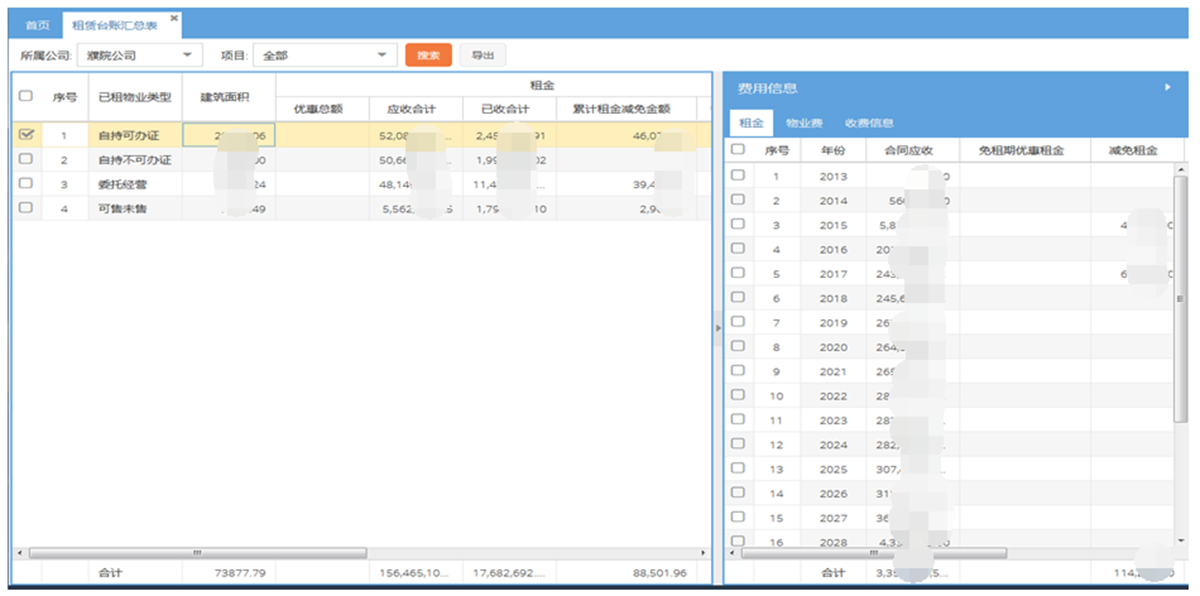Uncheck the 自持可办证 row checkbox

(26, 134)
